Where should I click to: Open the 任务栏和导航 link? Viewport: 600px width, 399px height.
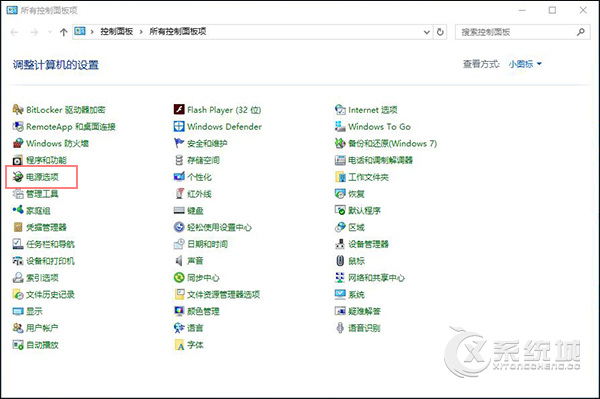coord(50,244)
